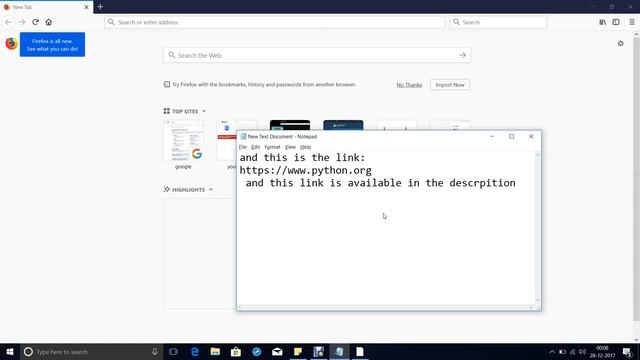Open Notepad Format menu

272,147
